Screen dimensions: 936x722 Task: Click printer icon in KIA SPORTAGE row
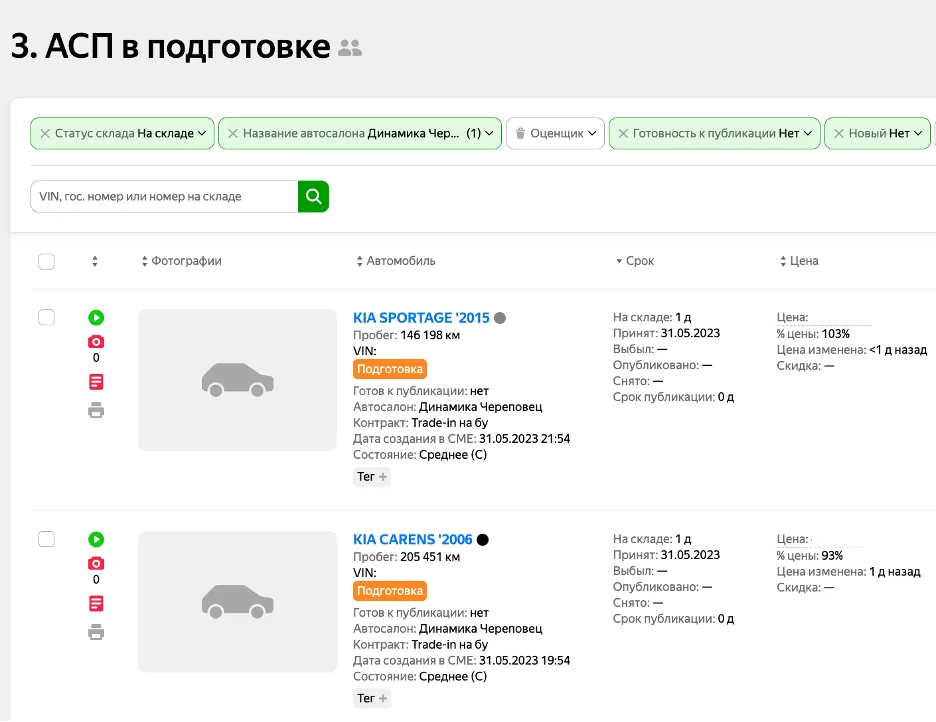pyautogui.click(x=96, y=410)
